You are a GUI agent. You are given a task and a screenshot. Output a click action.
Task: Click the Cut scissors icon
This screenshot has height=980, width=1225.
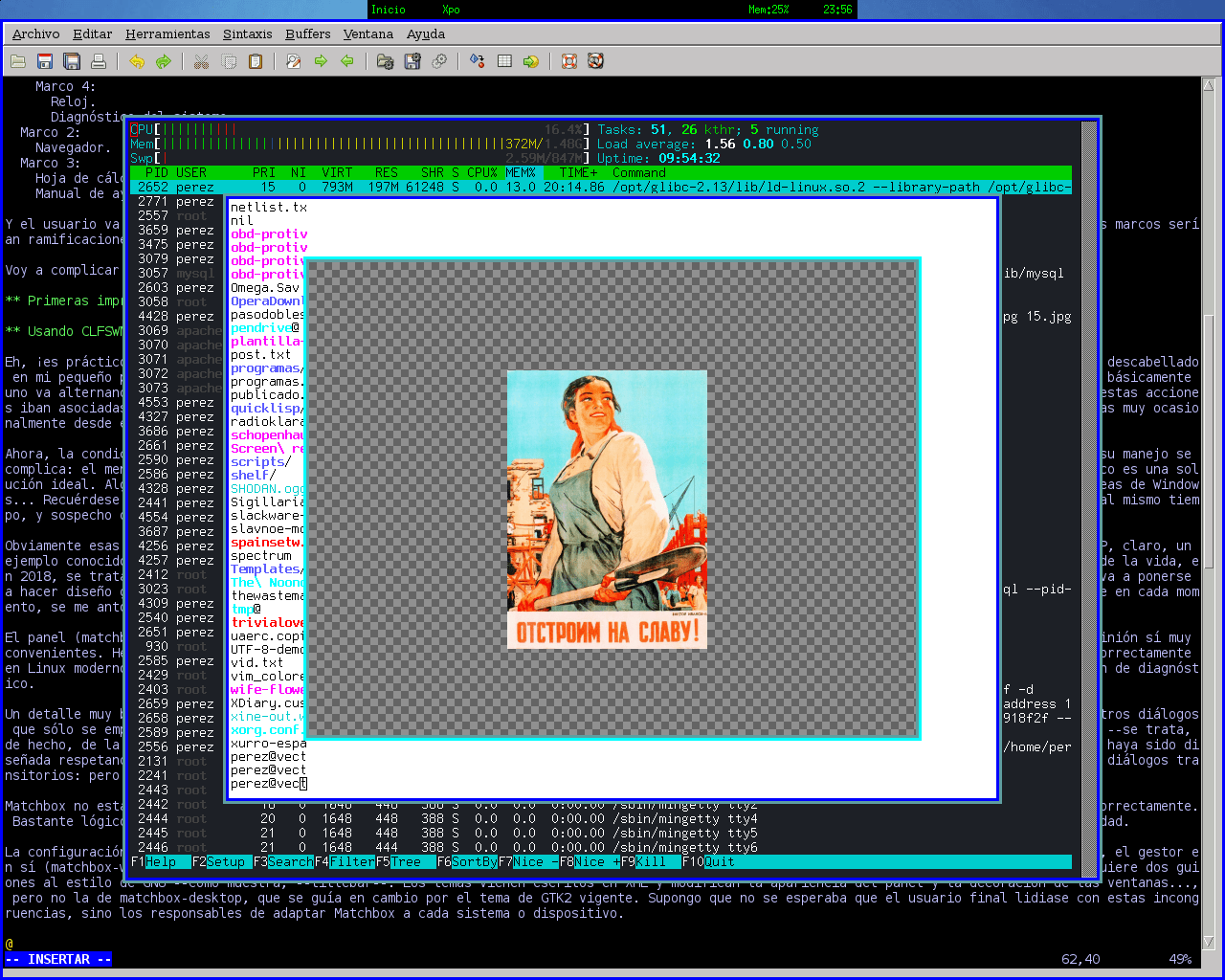(x=201, y=61)
